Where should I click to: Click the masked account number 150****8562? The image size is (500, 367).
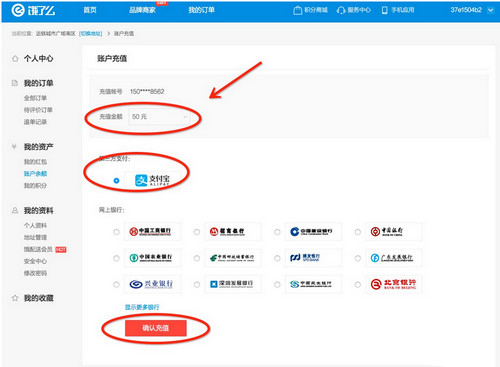pyautogui.click(x=147, y=92)
